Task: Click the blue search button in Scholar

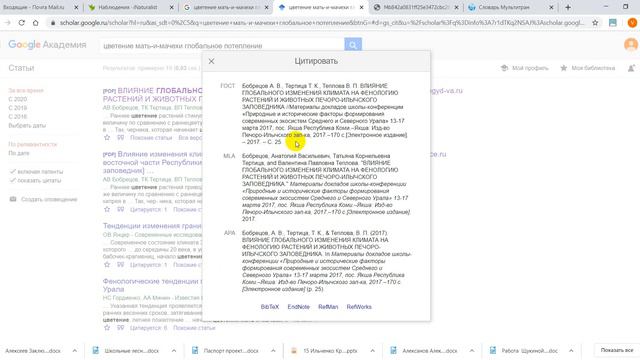Action: click(x=353, y=45)
